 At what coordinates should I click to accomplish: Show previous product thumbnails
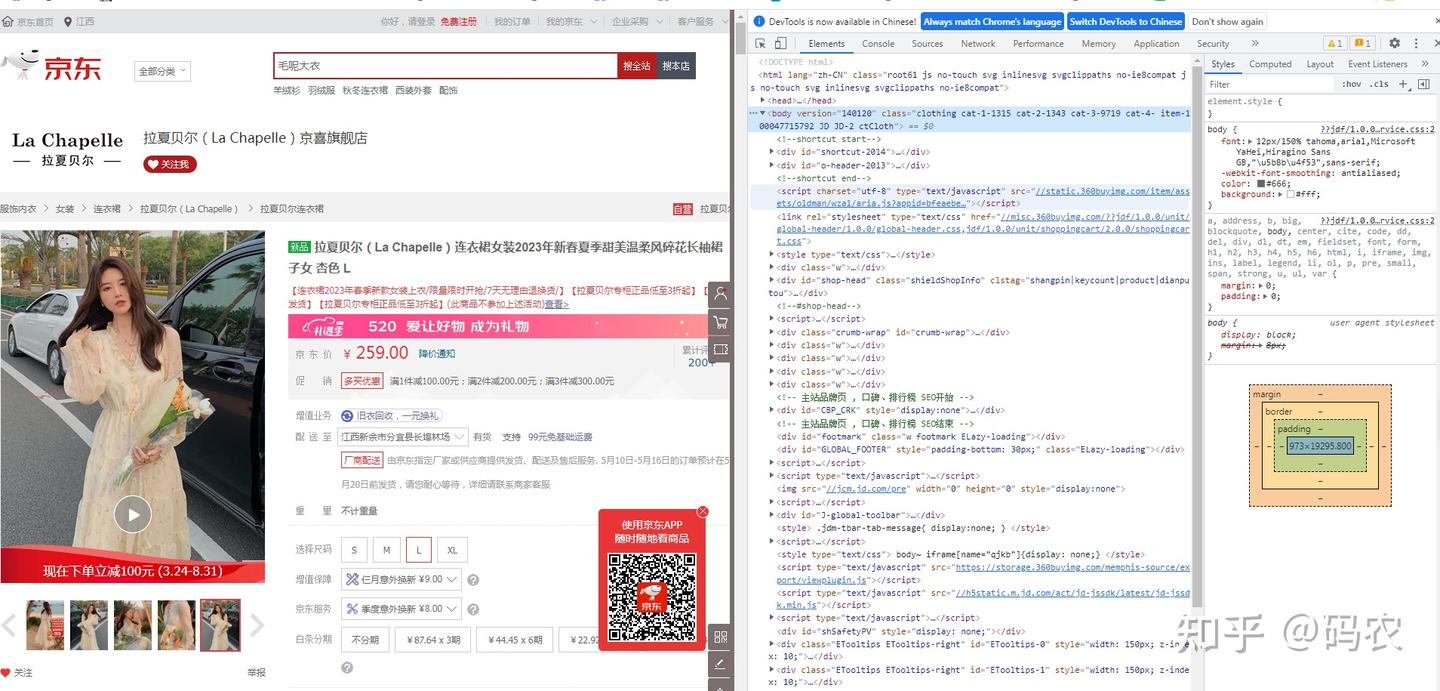(x=9, y=626)
